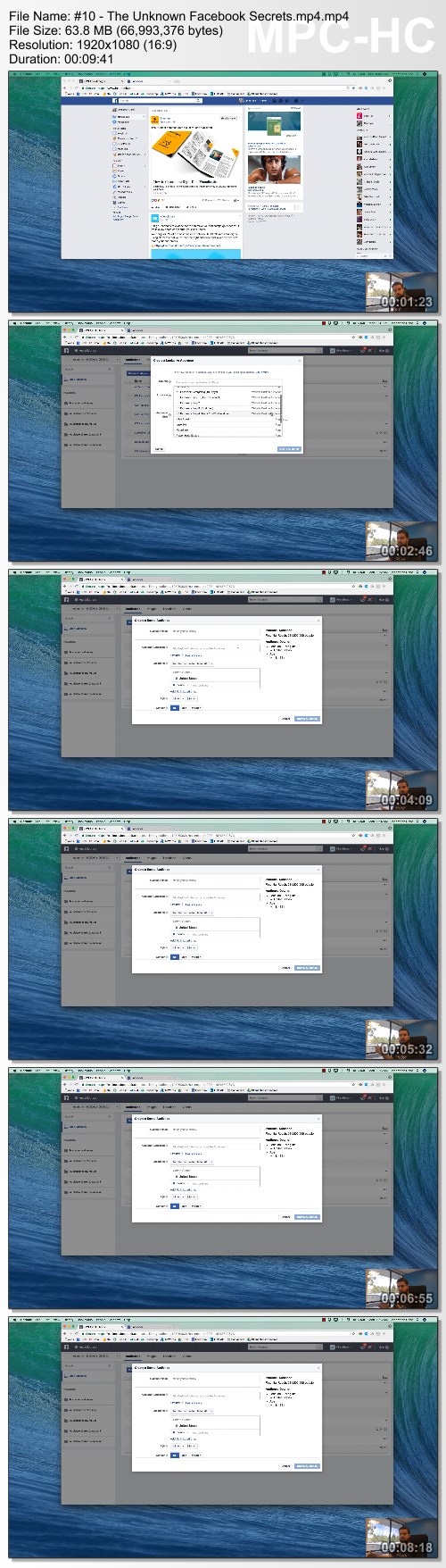Click the Facebook f icon in 00:02:46 header
Image resolution: width=446 pixels, height=1568 pixels.
coord(66,350)
